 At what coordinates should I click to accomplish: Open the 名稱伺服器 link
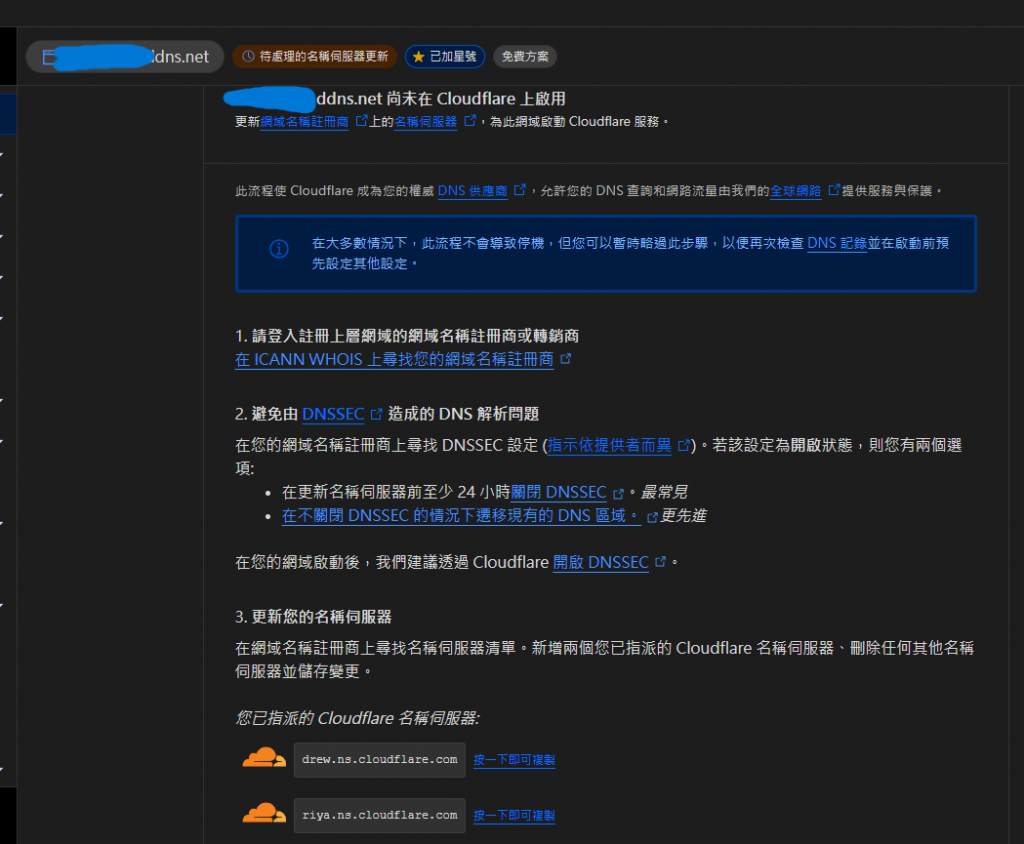click(426, 122)
